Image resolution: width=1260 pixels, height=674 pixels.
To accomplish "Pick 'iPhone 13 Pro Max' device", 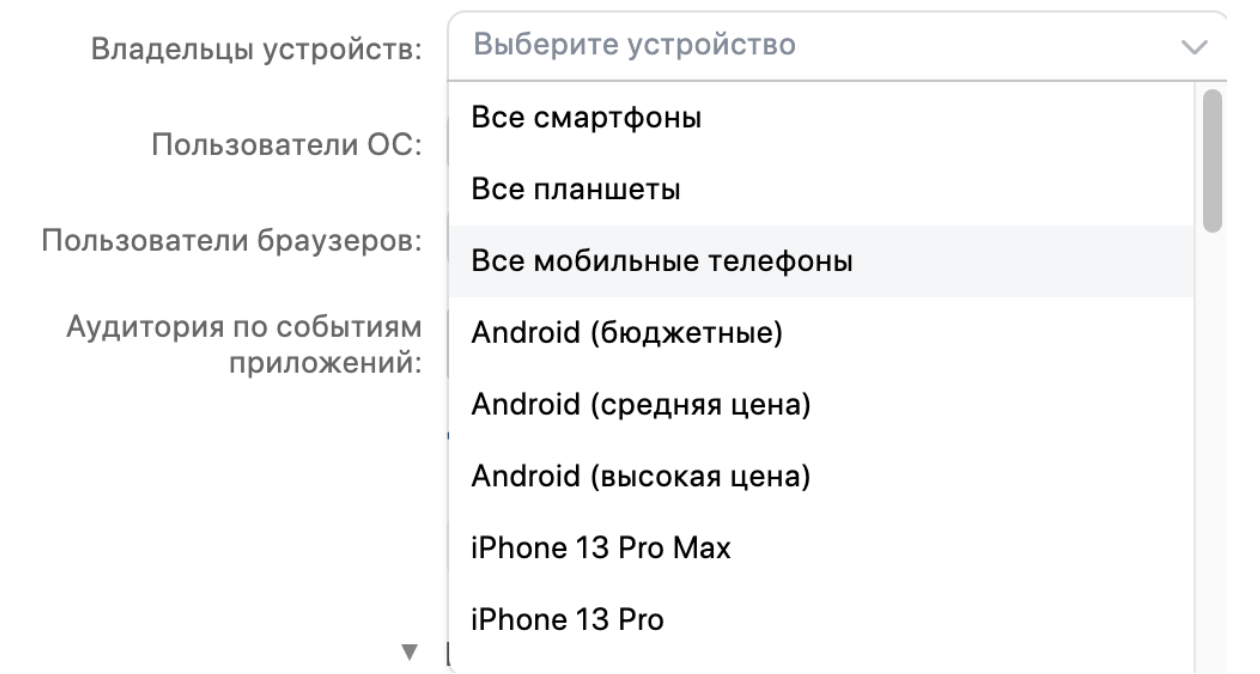I will pyautogui.click(x=602, y=549).
